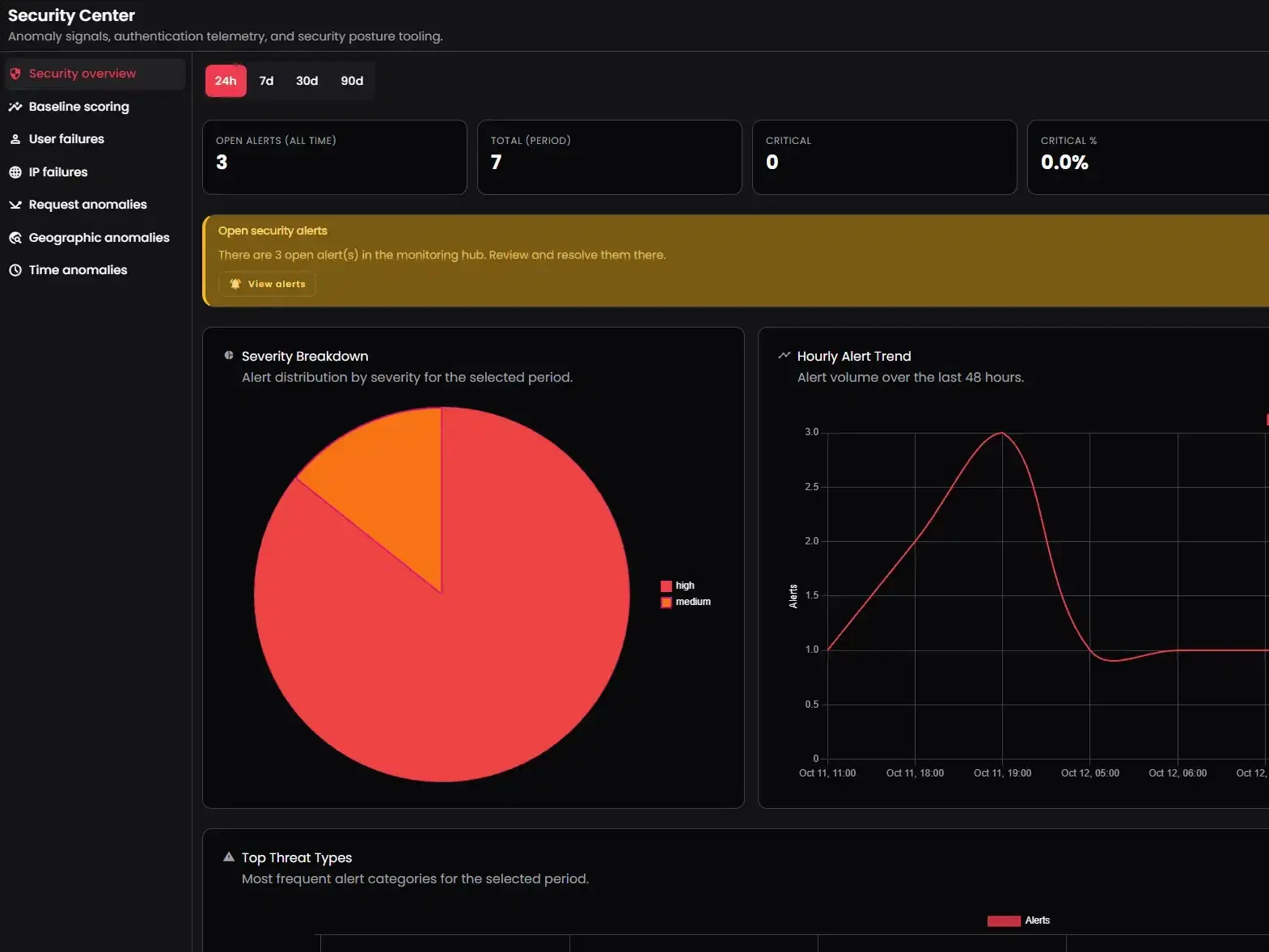
Task: Click the Critical % value 0.0%
Action: (x=1064, y=163)
